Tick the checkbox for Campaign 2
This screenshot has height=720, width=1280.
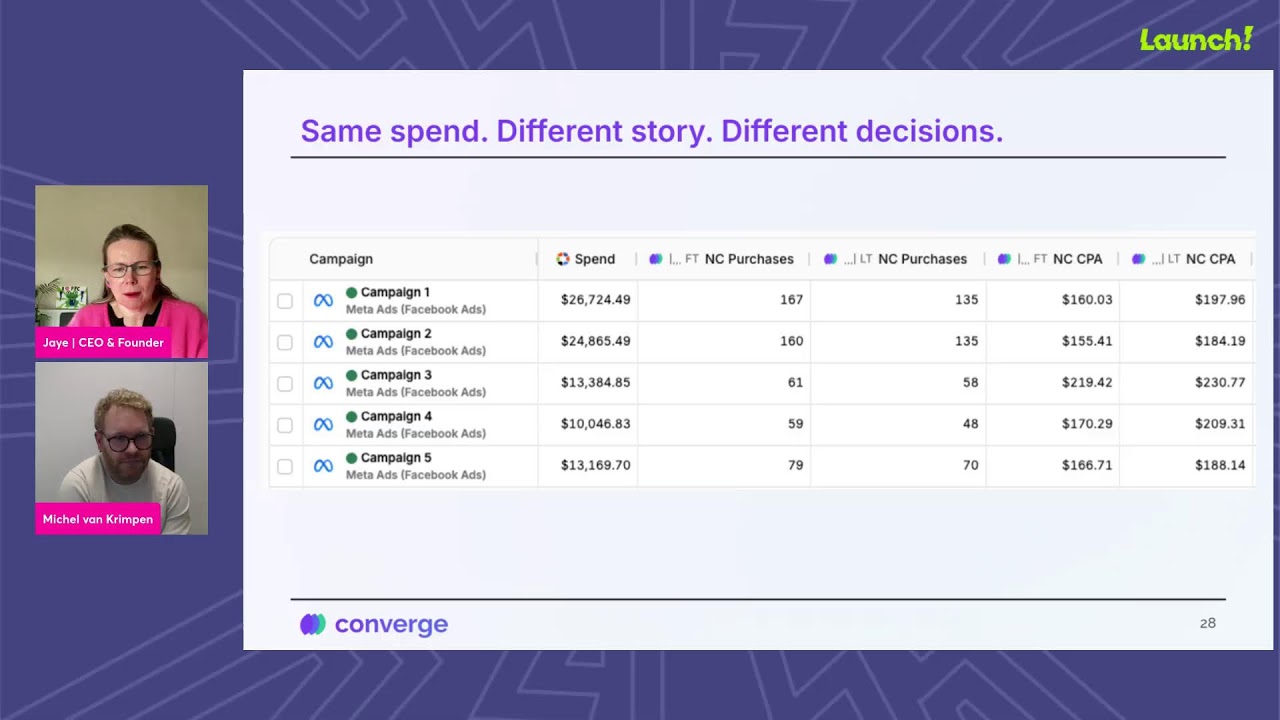tap(285, 342)
